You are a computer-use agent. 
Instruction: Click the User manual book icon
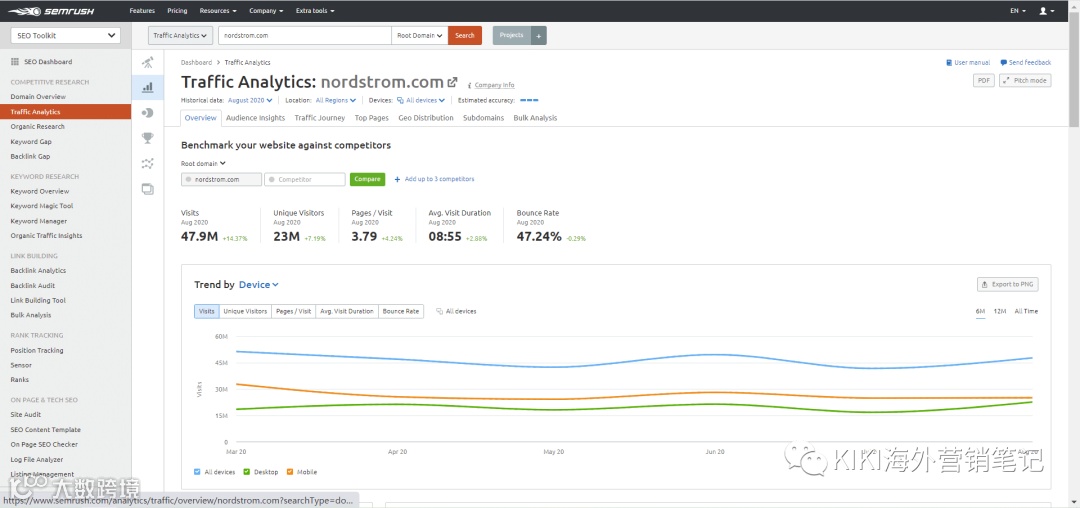[x=949, y=63]
